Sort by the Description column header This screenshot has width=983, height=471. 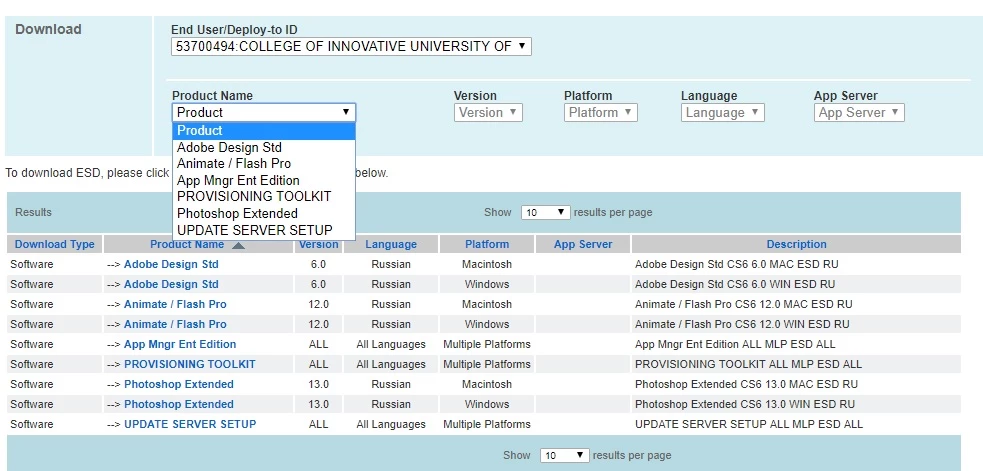click(x=796, y=244)
